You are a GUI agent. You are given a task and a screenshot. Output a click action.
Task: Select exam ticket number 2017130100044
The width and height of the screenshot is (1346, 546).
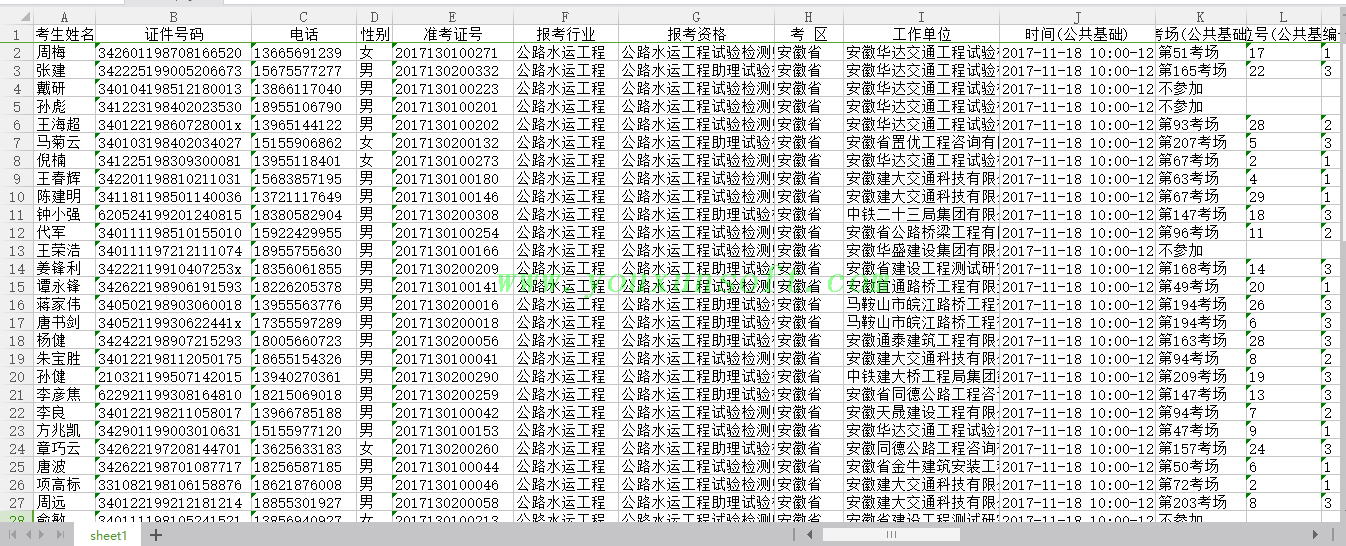453,466
